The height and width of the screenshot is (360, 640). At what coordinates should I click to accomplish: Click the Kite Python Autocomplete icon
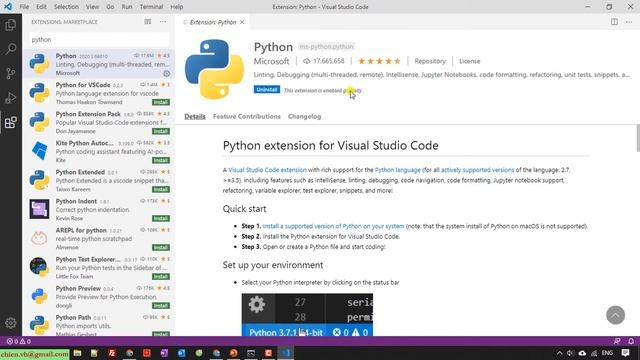click(x=39, y=151)
